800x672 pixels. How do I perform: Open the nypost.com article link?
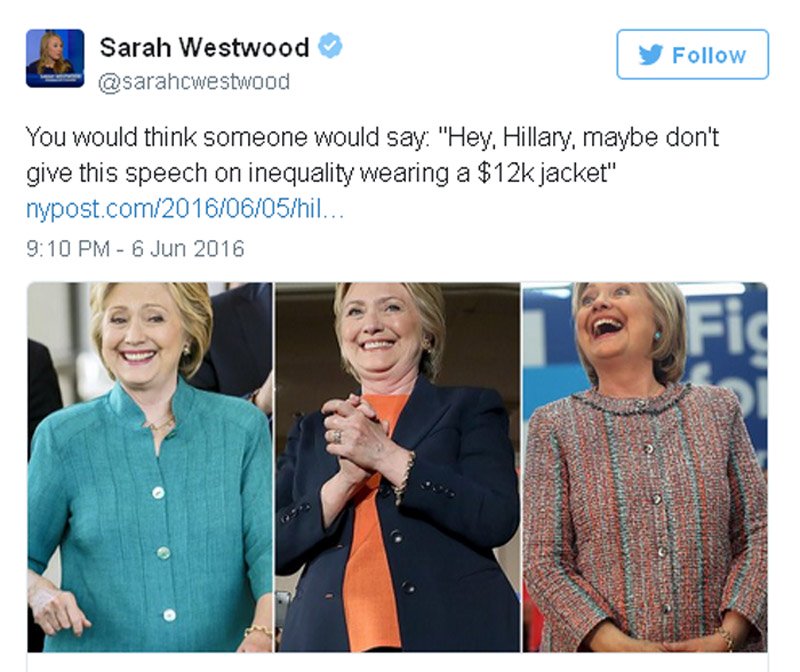(x=185, y=210)
